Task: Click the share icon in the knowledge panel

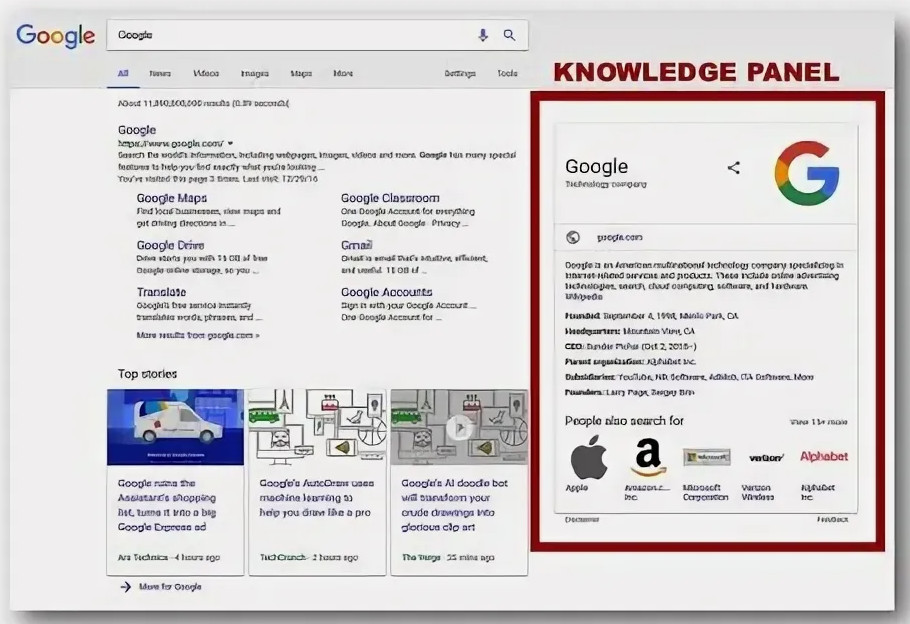Action: pyautogui.click(x=734, y=168)
